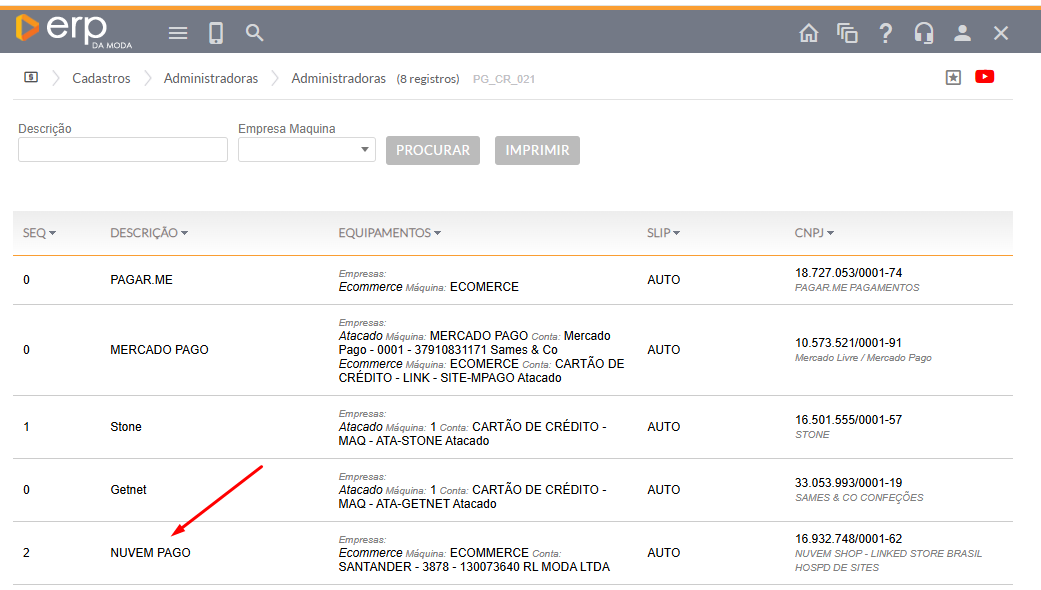Sort by SEQ column header
Image resolution: width=1041 pixels, height=590 pixels.
pyautogui.click(x=39, y=233)
